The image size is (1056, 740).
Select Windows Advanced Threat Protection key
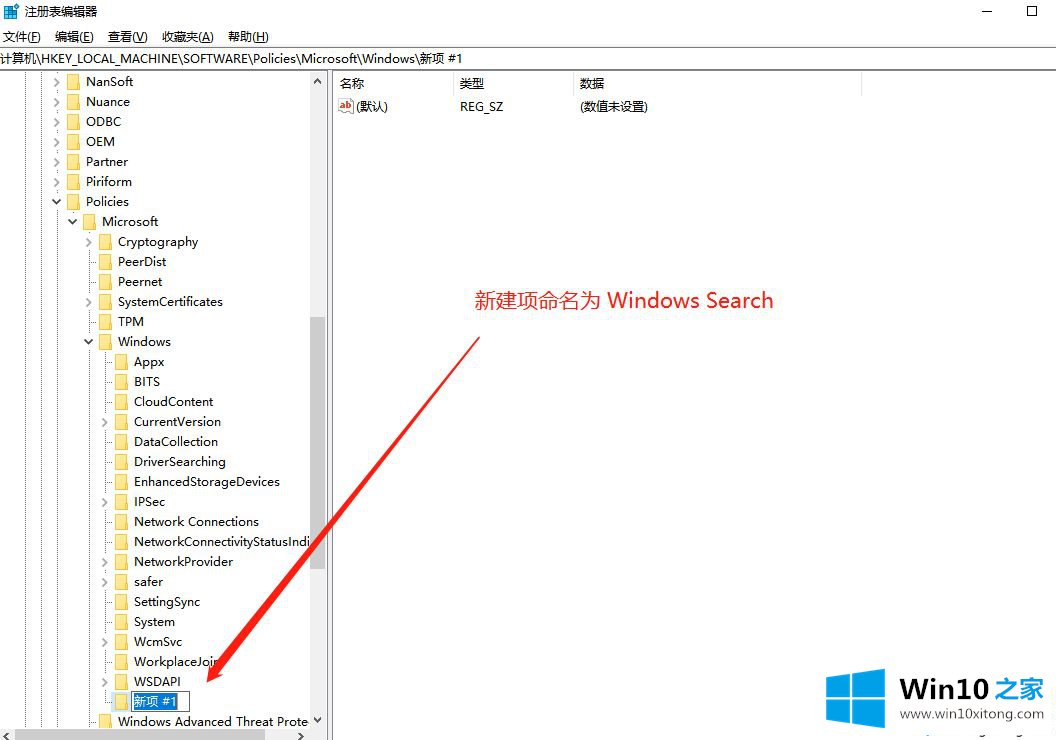213,722
